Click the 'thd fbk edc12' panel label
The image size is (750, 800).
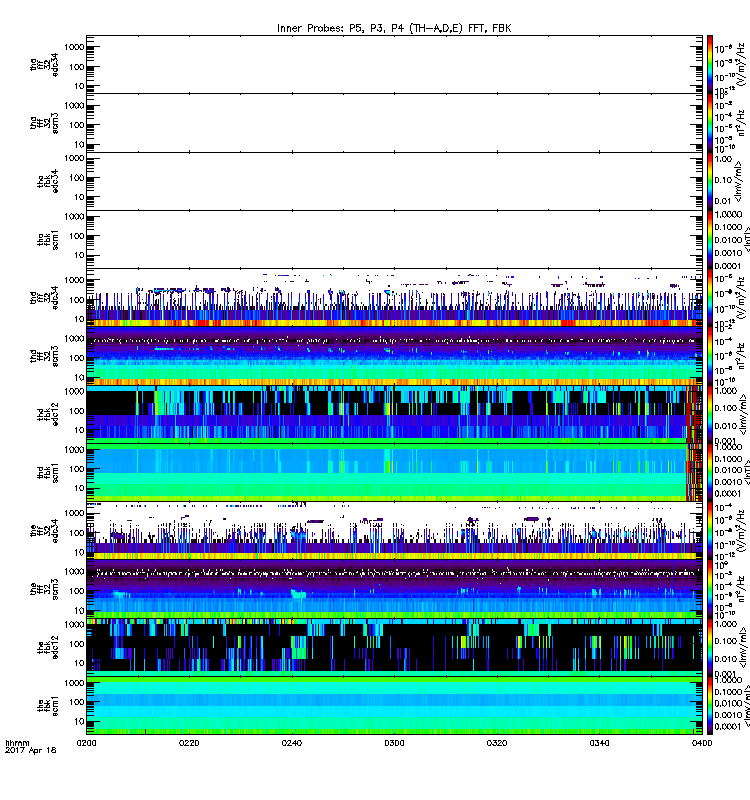click(x=48, y=414)
